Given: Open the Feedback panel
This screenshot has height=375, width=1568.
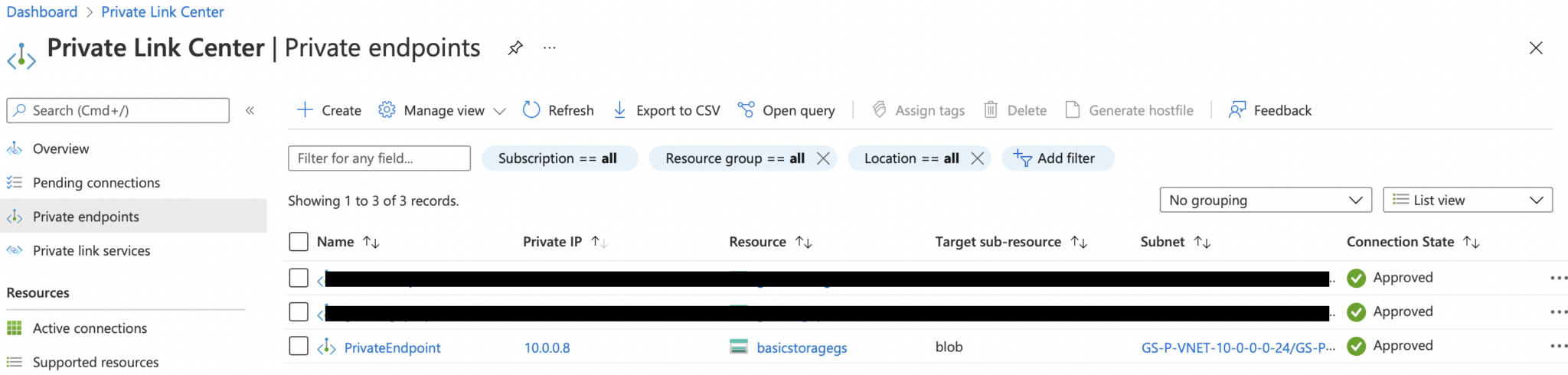Looking at the screenshot, I should click(x=1270, y=111).
